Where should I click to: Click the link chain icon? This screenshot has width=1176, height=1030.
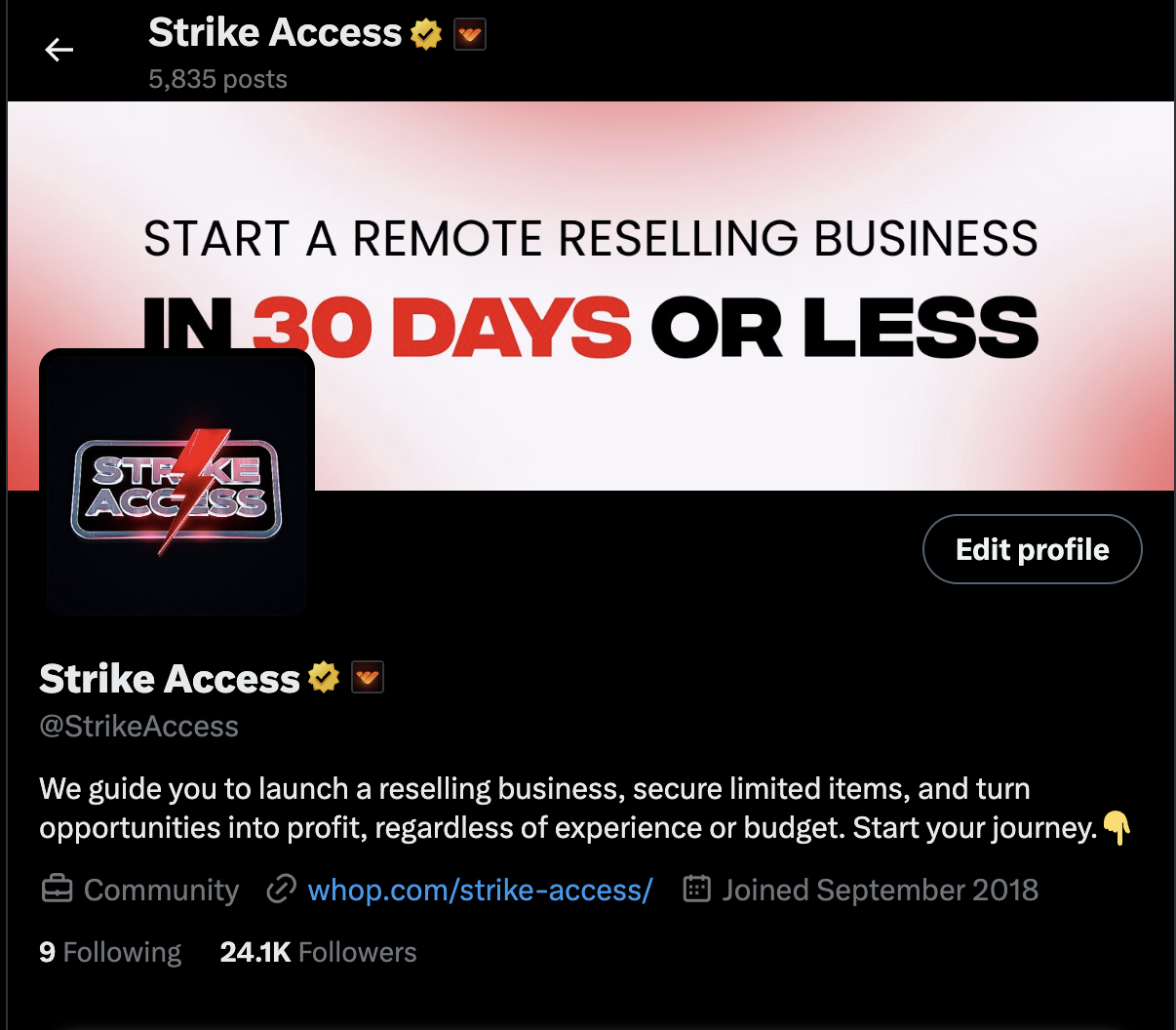click(x=282, y=890)
